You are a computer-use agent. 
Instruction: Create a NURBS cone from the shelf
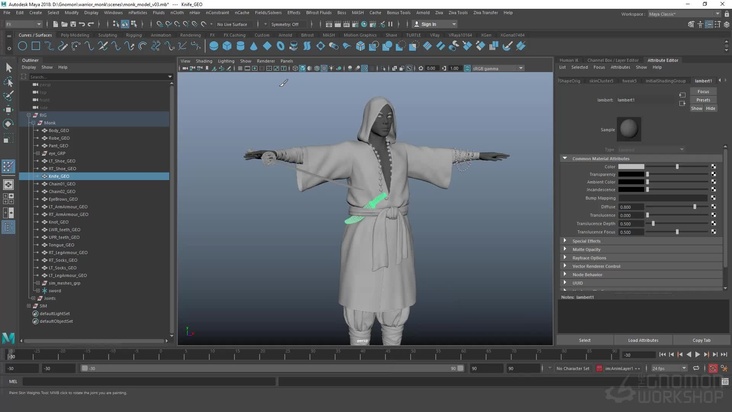(x=253, y=46)
